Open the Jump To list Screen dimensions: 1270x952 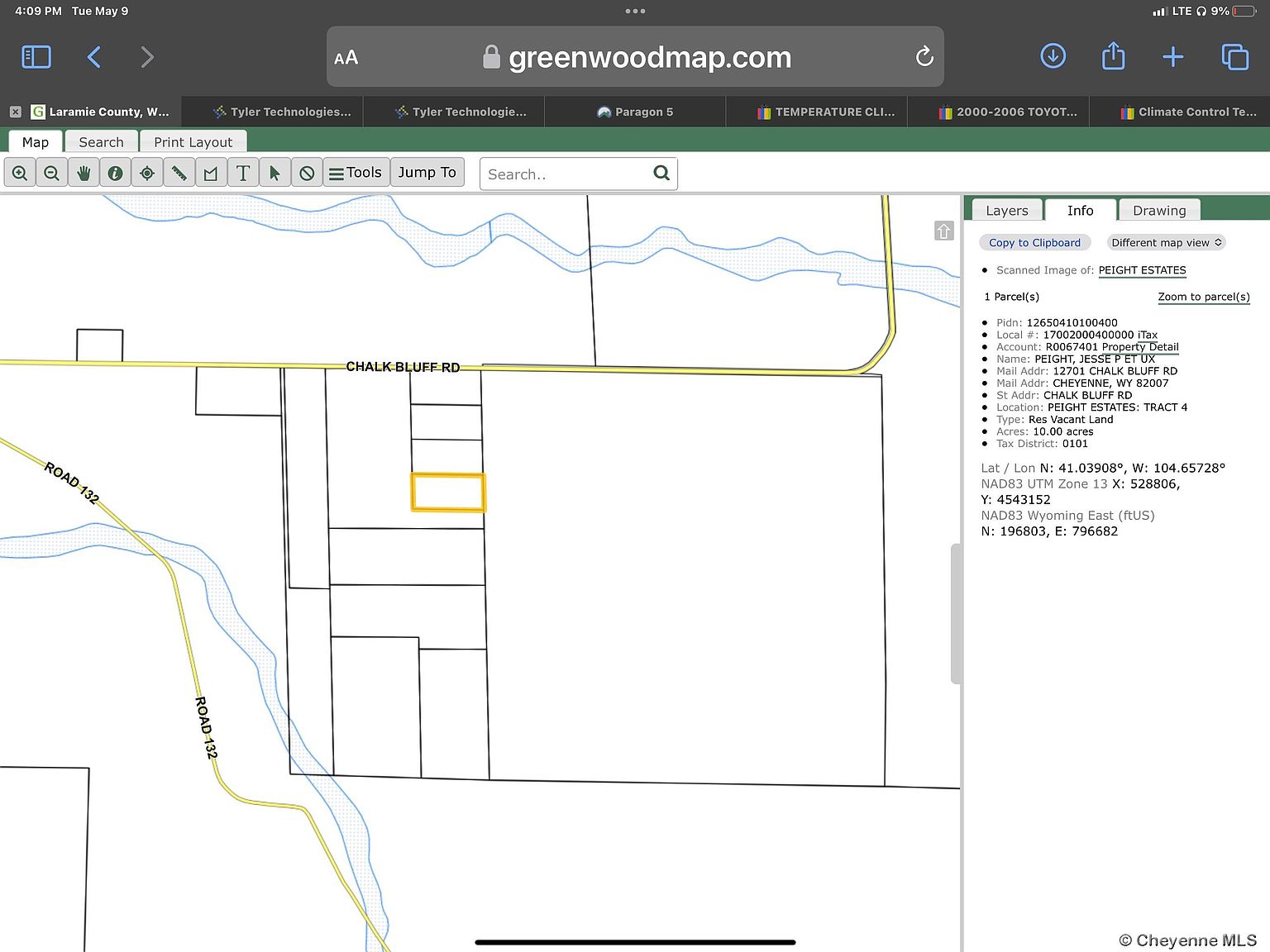pyautogui.click(x=427, y=172)
